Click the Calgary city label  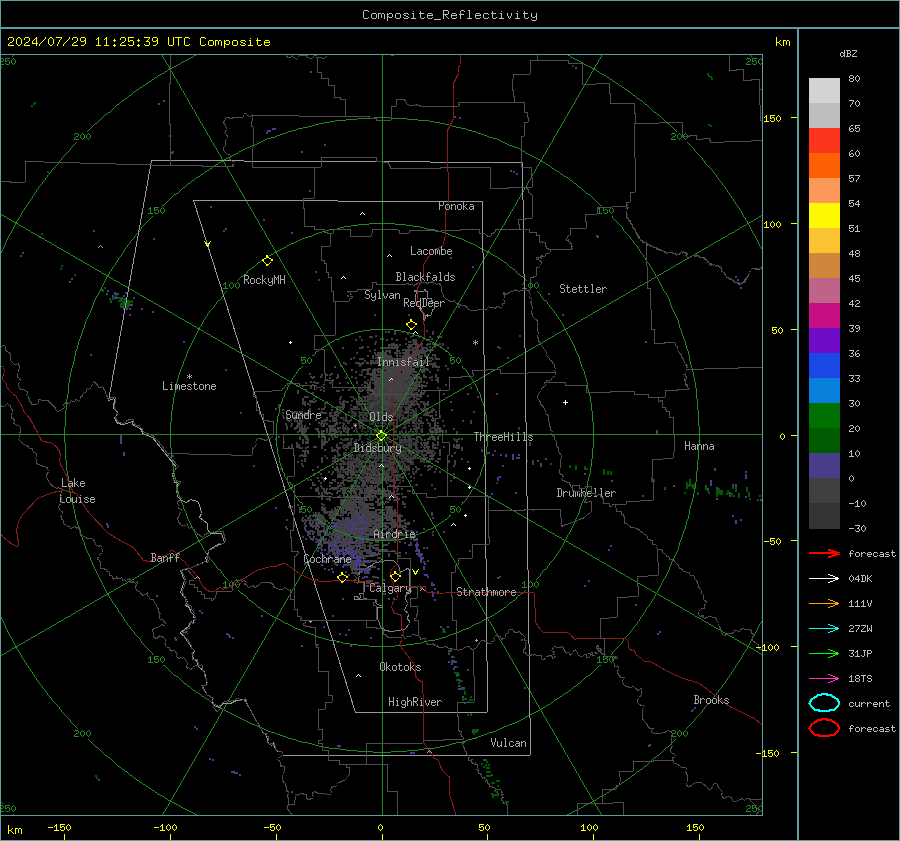(x=390, y=588)
